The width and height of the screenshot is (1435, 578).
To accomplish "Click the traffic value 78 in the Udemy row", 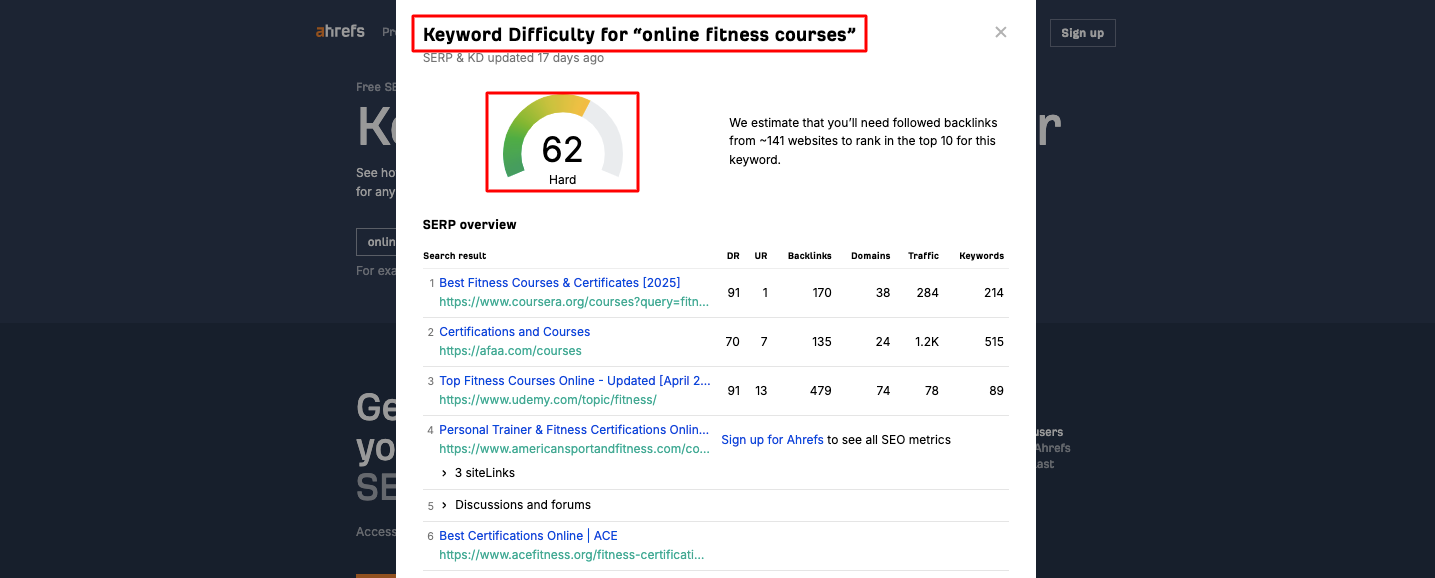I will pos(932,391).
